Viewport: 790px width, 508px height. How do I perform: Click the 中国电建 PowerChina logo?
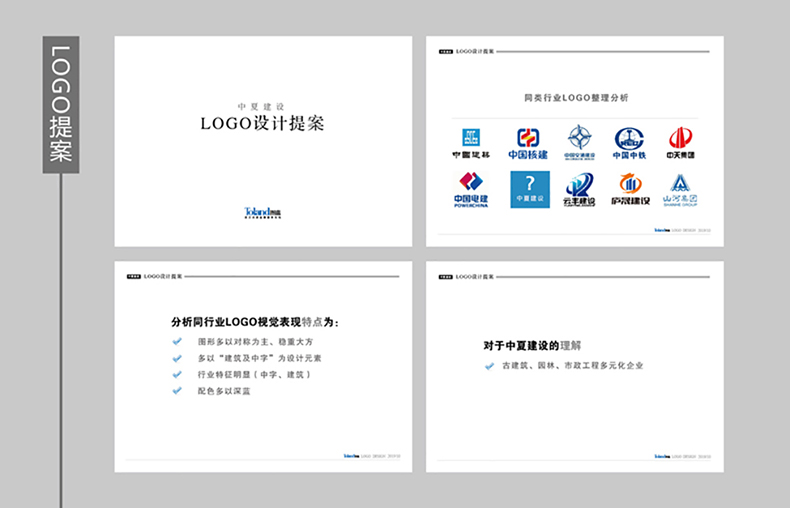(x=470, y=189)
